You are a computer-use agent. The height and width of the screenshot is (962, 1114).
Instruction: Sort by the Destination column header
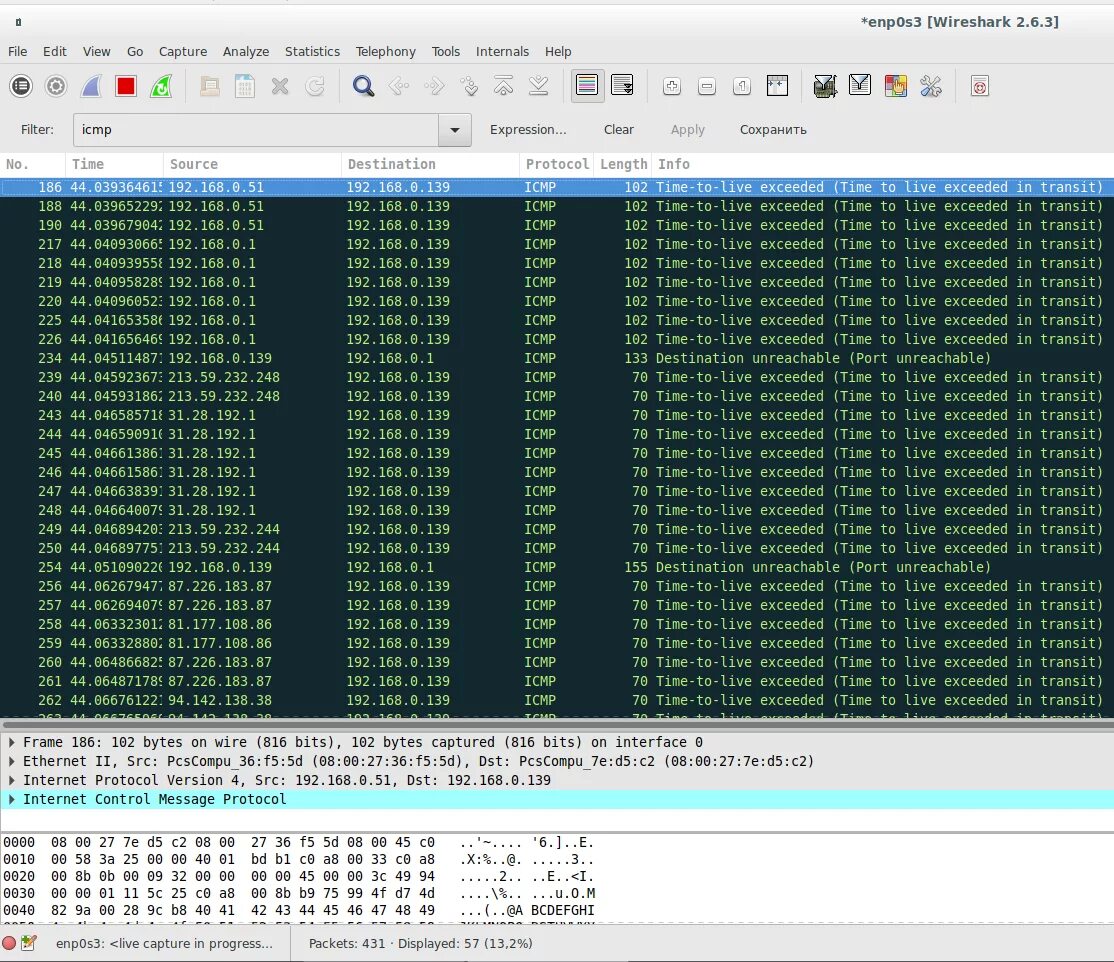(x=431, y=164)
